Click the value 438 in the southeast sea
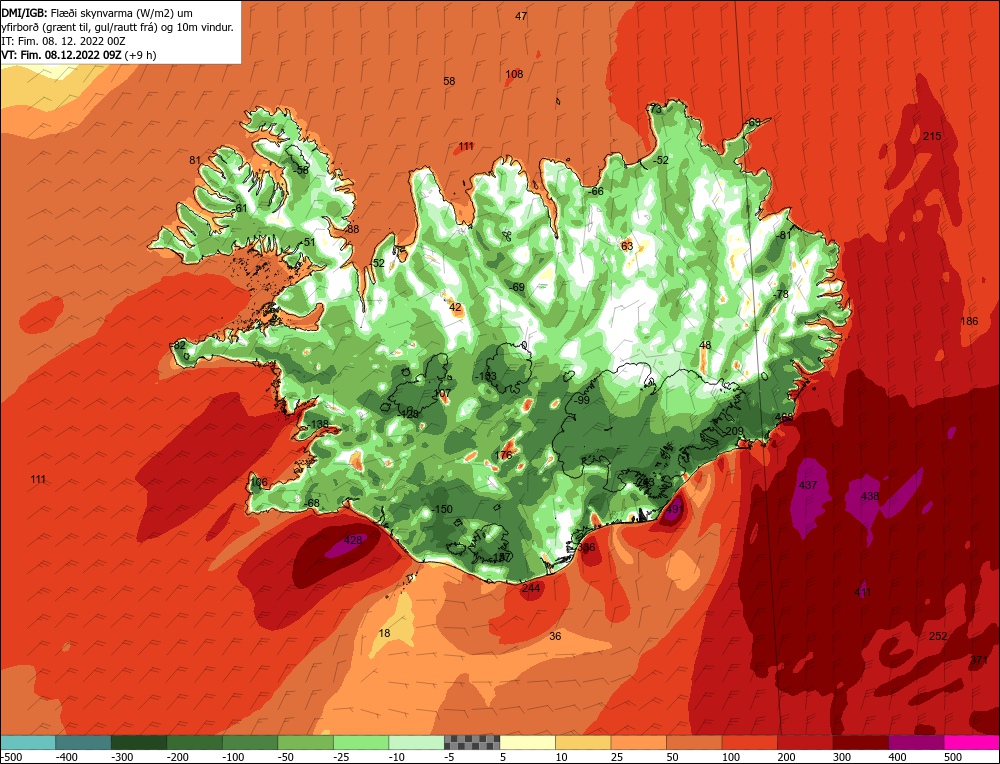1000x764 pixels. [870, 496]
